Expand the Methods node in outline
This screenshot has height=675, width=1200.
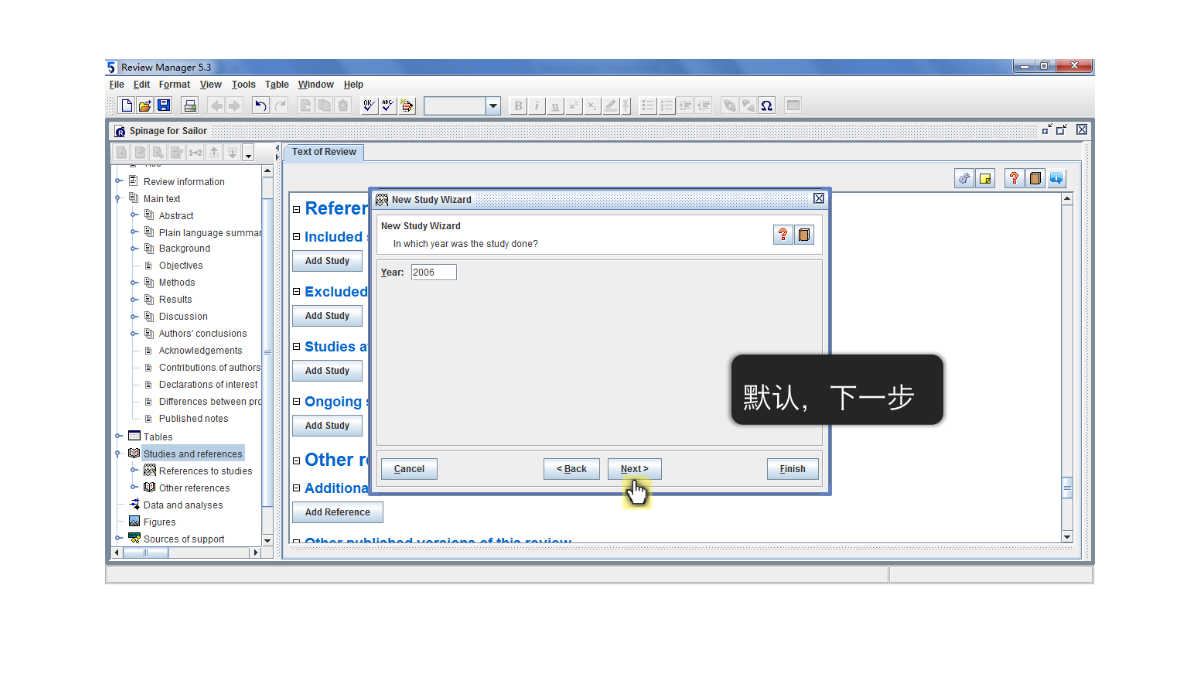134,282
